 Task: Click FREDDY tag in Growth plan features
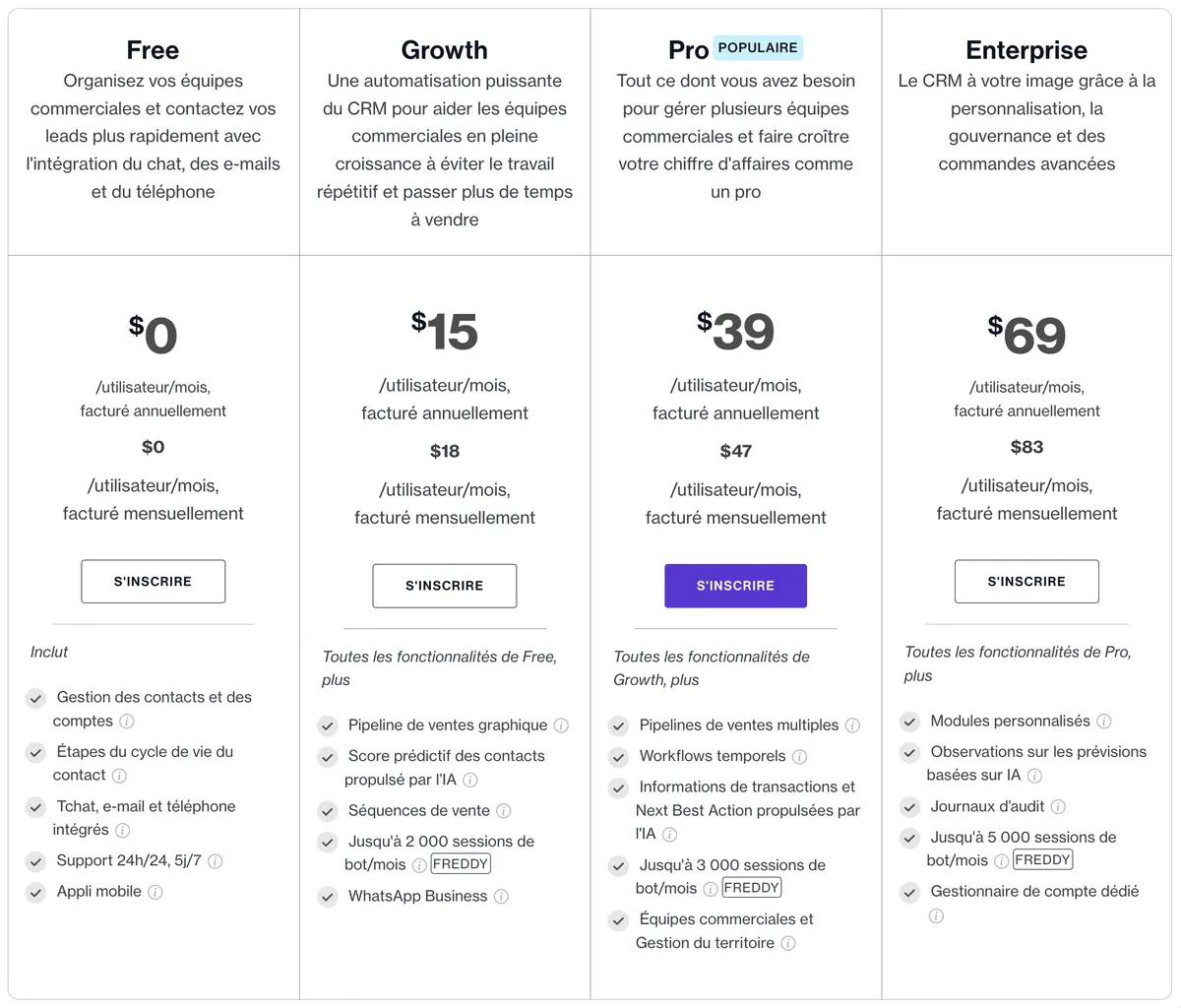[x=461, y=864]
